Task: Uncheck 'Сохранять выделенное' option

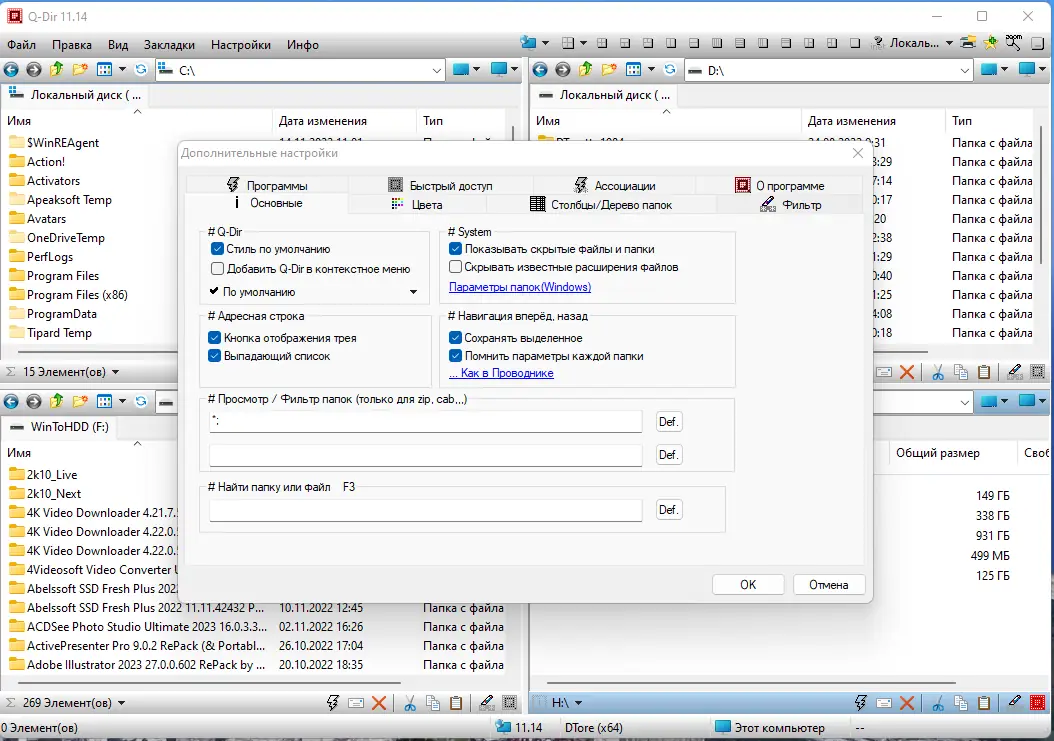Action: click(x=455, y=338)
